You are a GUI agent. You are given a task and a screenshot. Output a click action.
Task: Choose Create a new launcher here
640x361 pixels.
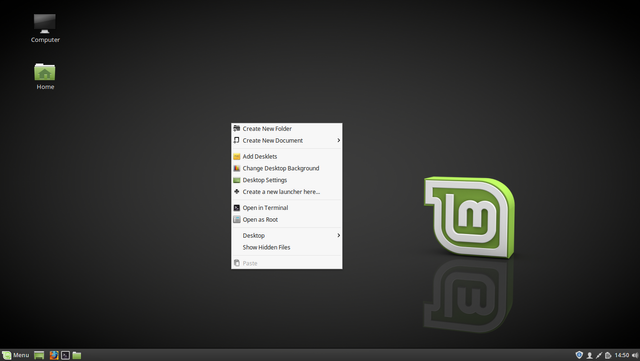tap(287, 192)
